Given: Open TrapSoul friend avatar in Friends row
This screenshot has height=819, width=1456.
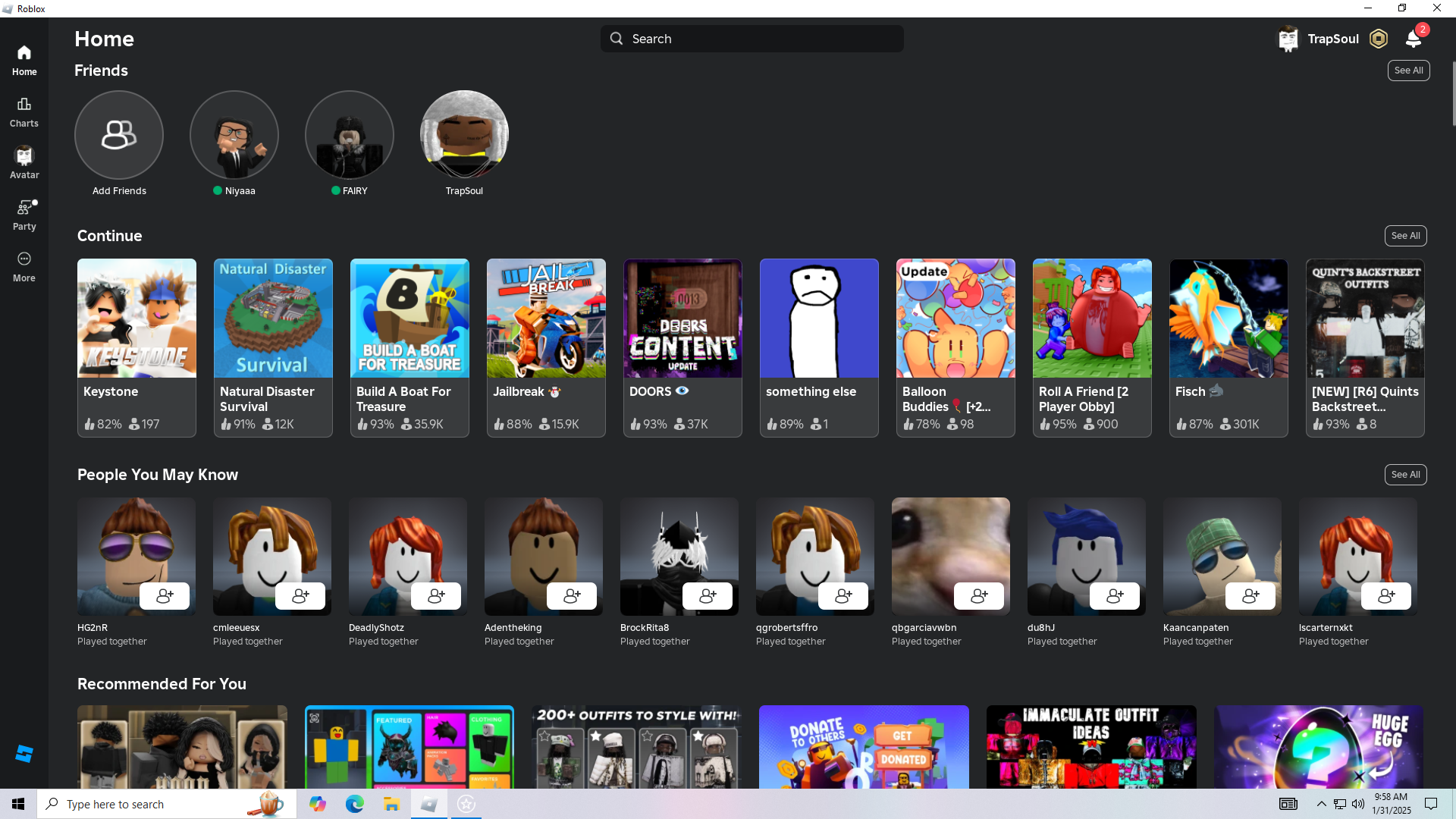Looking at the screenshot, I should [x=464, y=135].
